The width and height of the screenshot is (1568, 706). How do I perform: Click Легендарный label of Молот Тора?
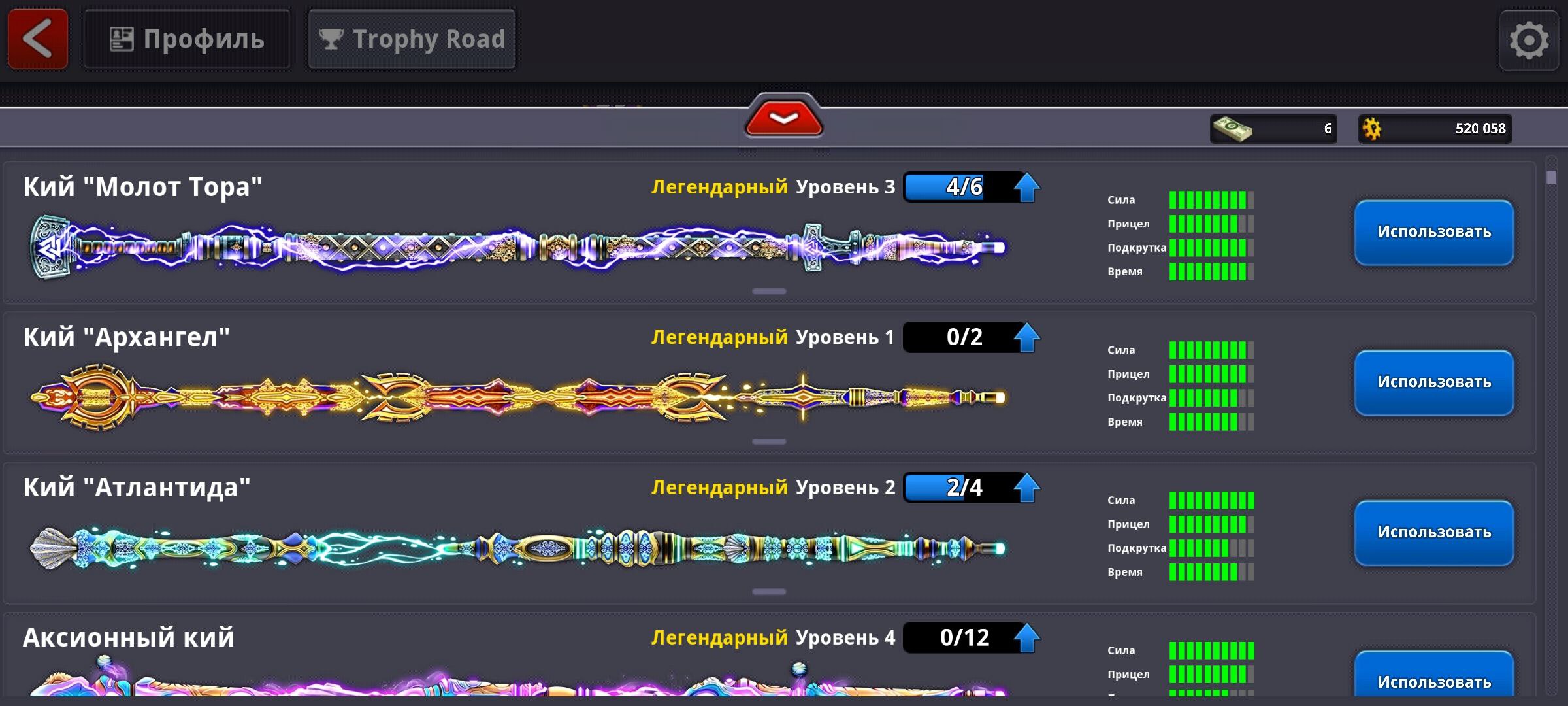pos(719,188)
